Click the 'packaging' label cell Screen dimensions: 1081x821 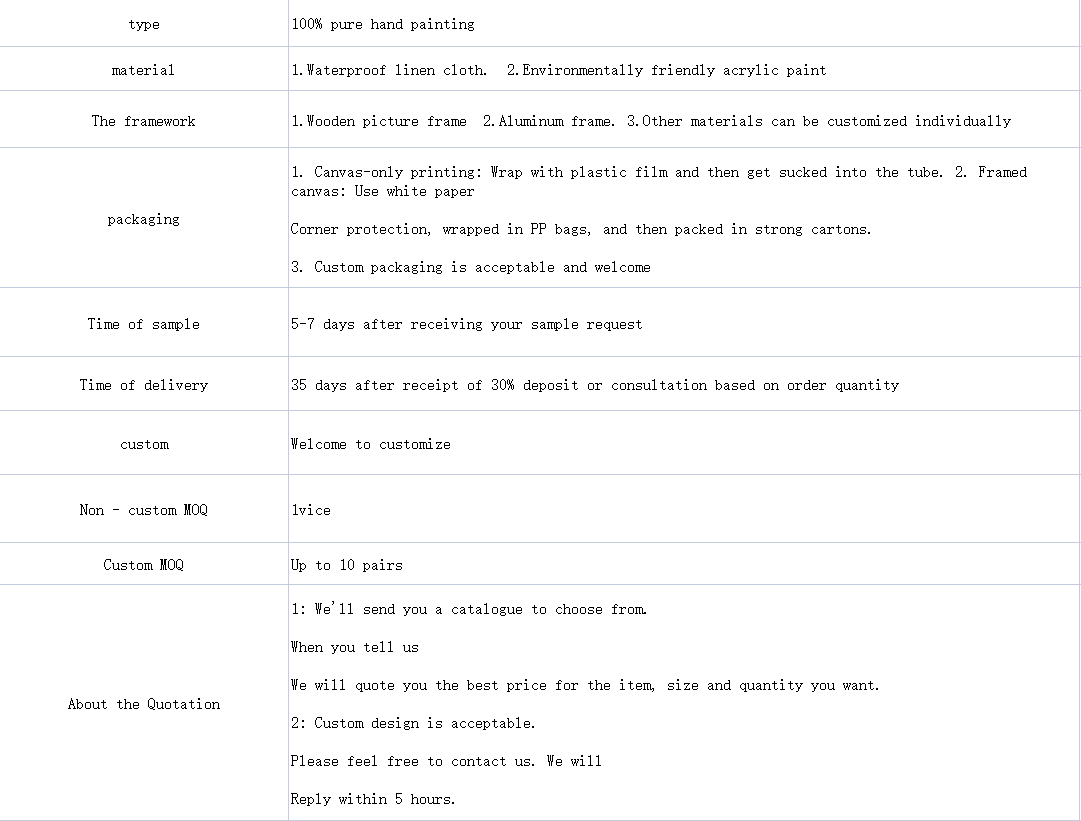click(x=143, y=219)
